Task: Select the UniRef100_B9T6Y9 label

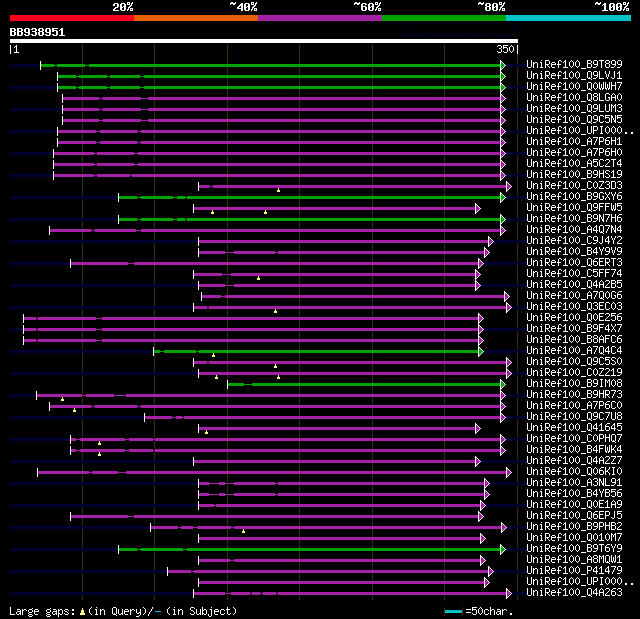Action: pos(574,549)
